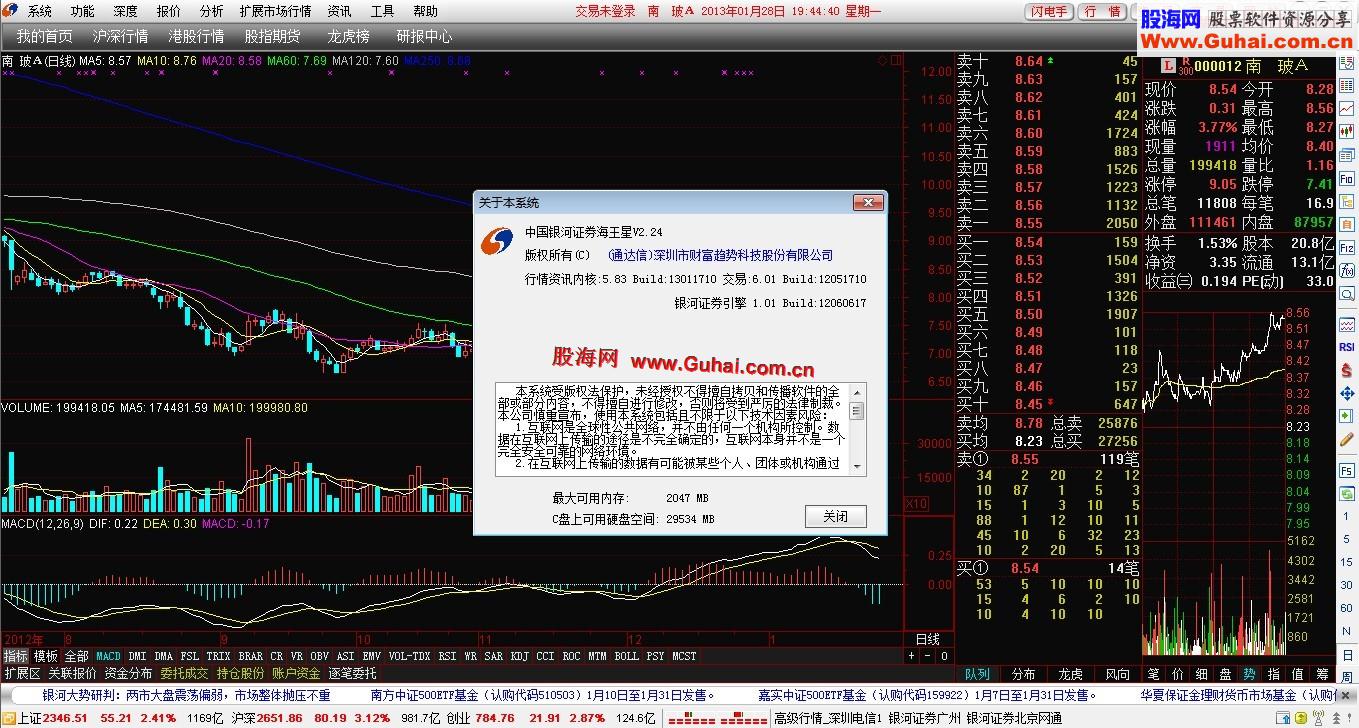Click the signal antenna icon in status bar
Viewport: 1359px width, 728px height.
pyautogui.click(x=1318, y=717)
